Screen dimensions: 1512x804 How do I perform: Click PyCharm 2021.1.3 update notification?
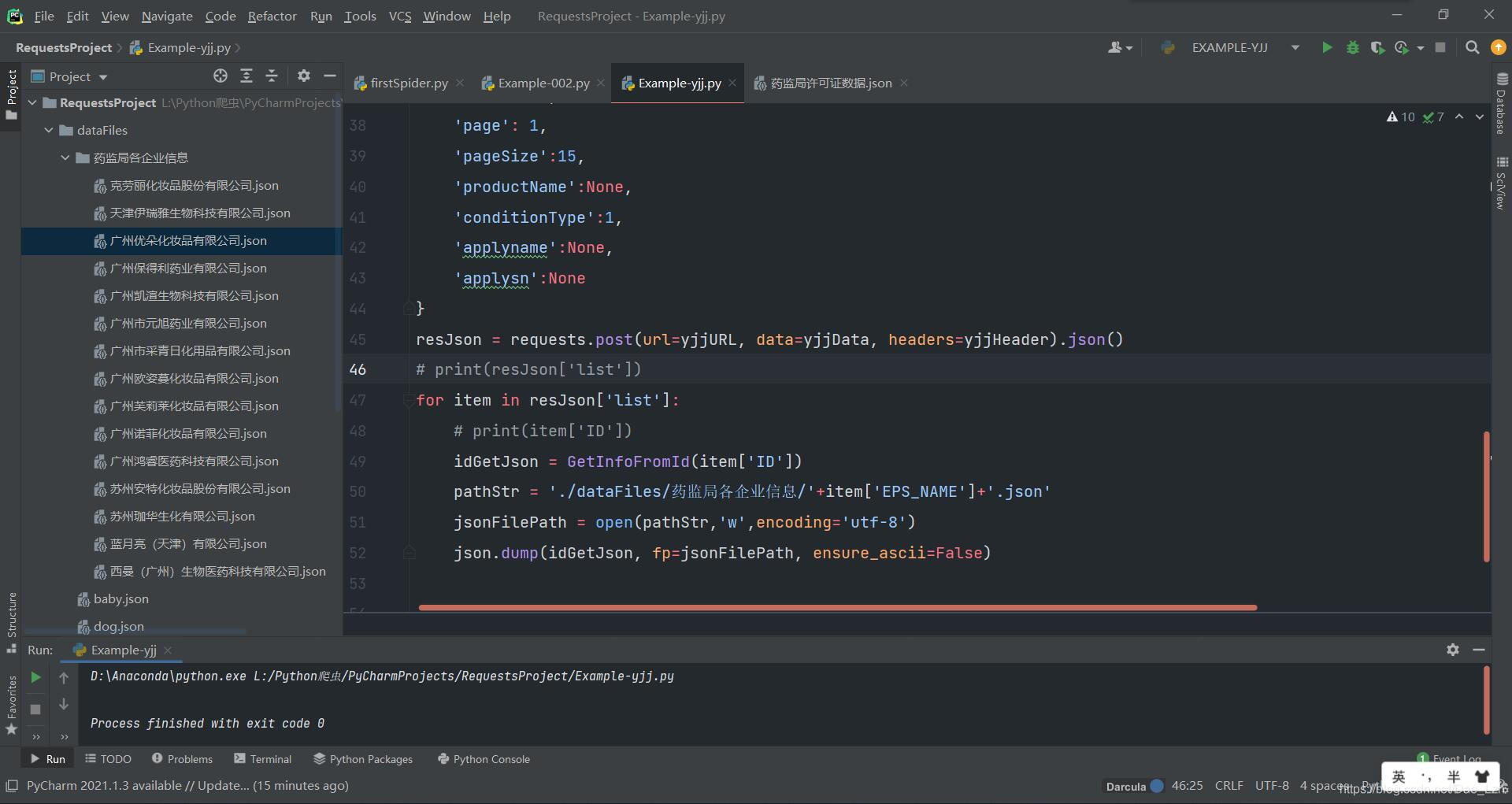[x=187, y=785]
